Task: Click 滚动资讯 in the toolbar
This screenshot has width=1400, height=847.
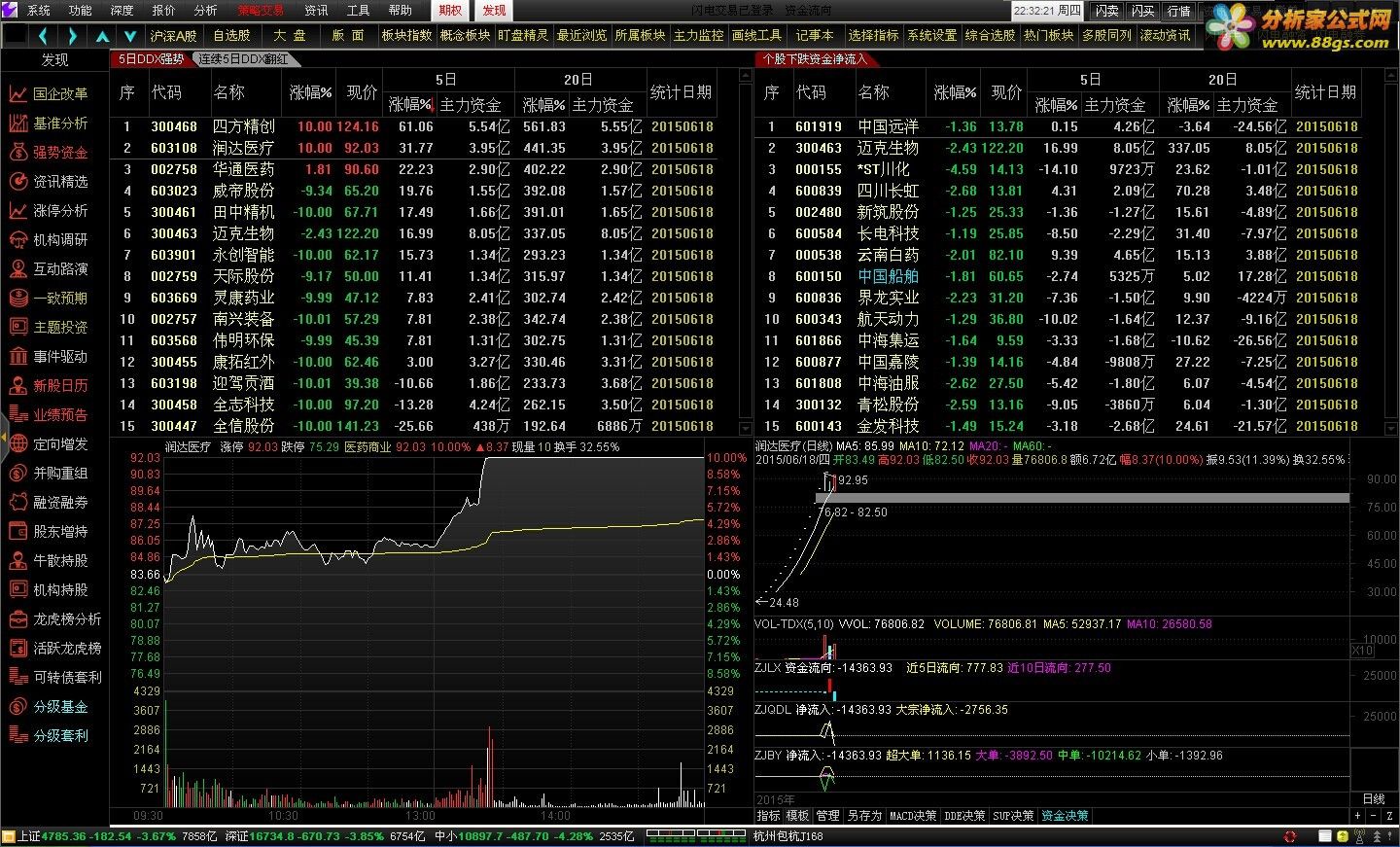Action: pyautogui.click(x=1165, y=36)
